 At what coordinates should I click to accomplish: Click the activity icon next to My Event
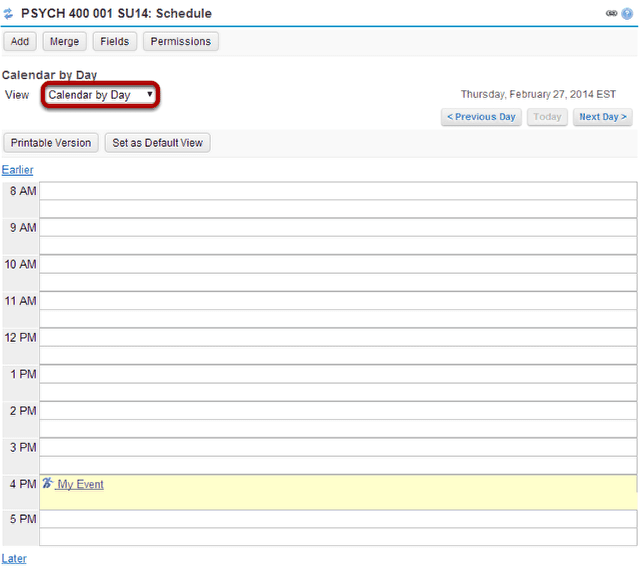click(x=48, y=483)
